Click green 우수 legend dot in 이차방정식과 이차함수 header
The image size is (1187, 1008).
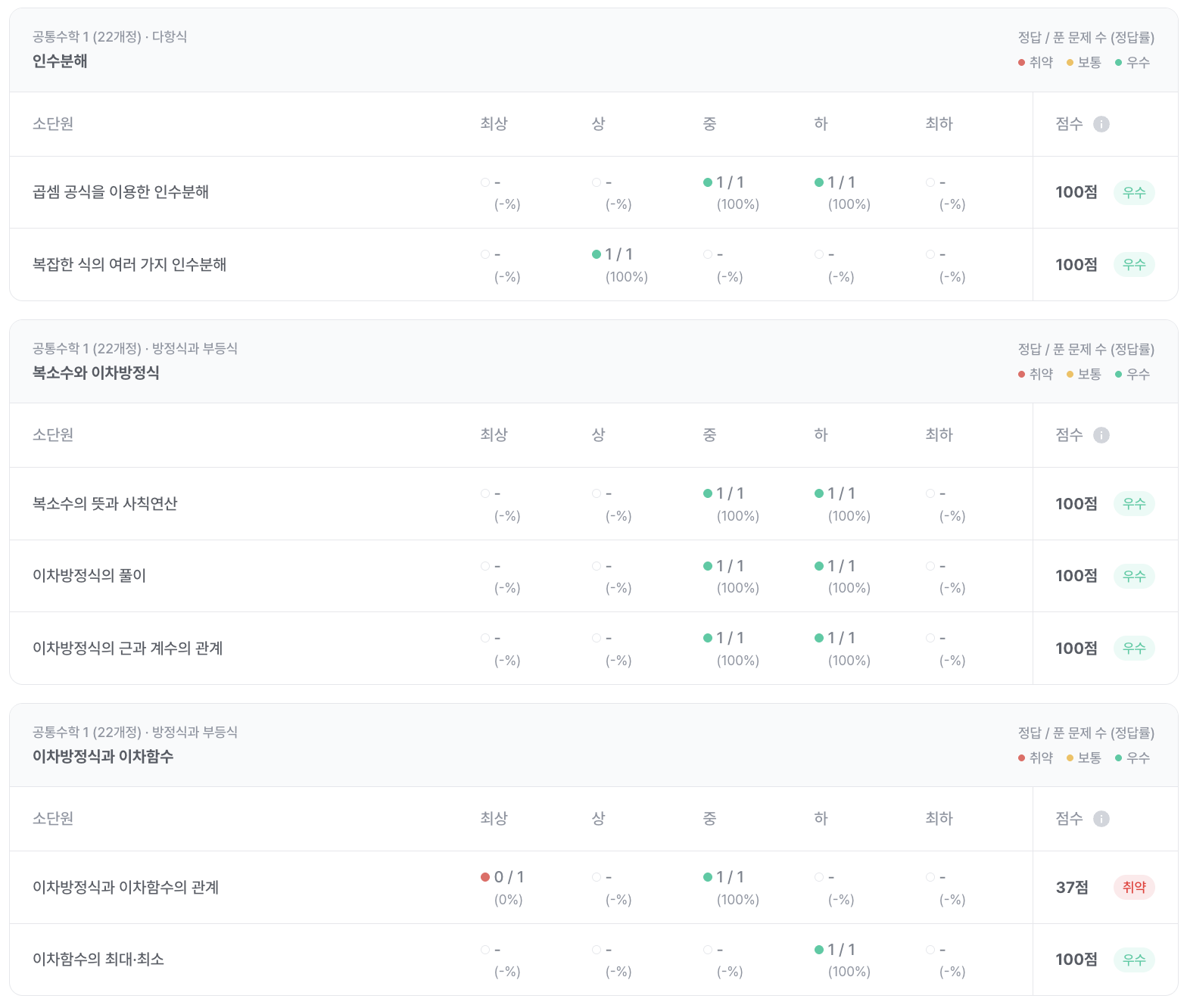coord(1118,758)
